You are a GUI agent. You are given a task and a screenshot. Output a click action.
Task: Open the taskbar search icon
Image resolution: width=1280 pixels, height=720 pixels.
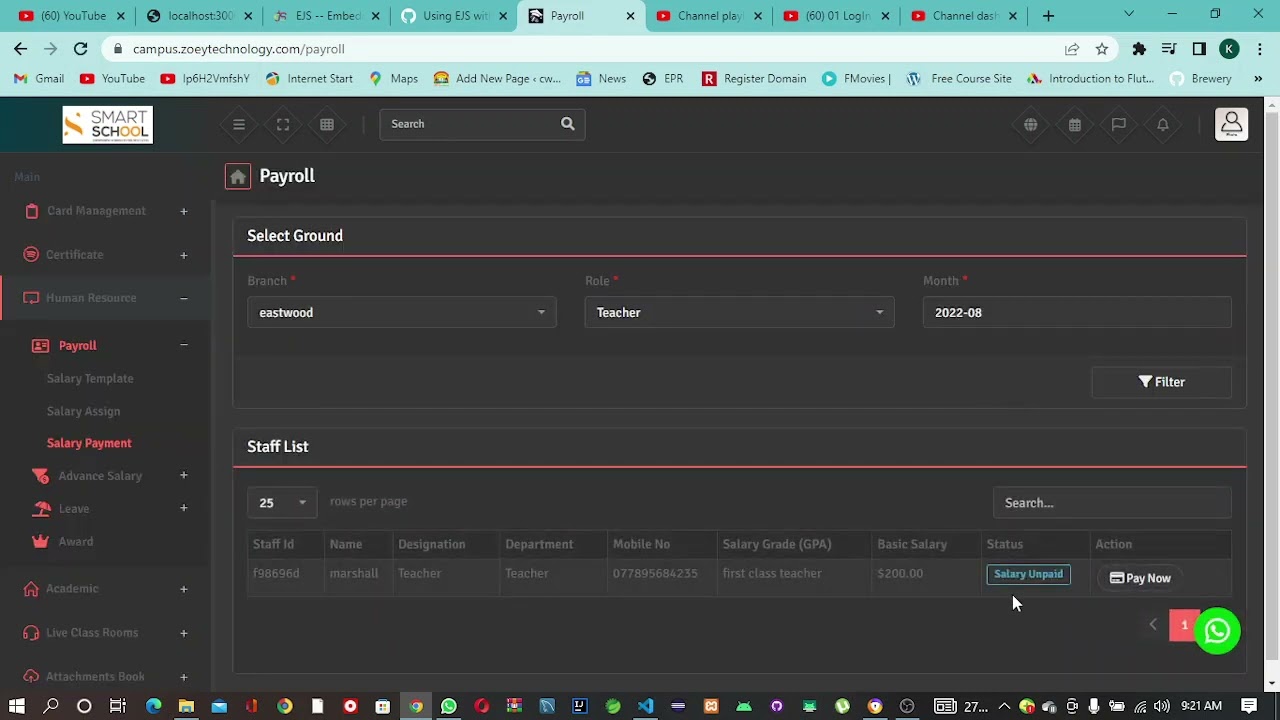point(50,706)
